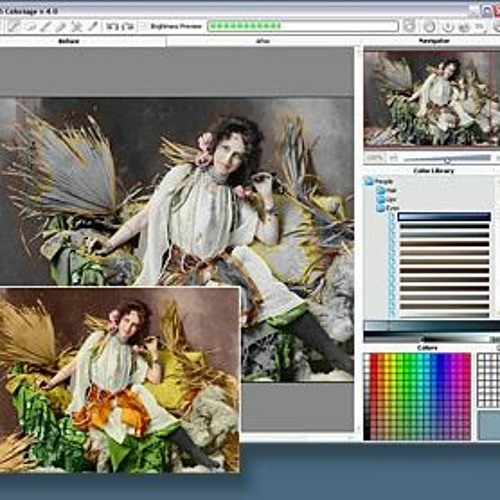Click the green progress bar in the toolbar
Viewport: 500px width, 500px height.
303,26
